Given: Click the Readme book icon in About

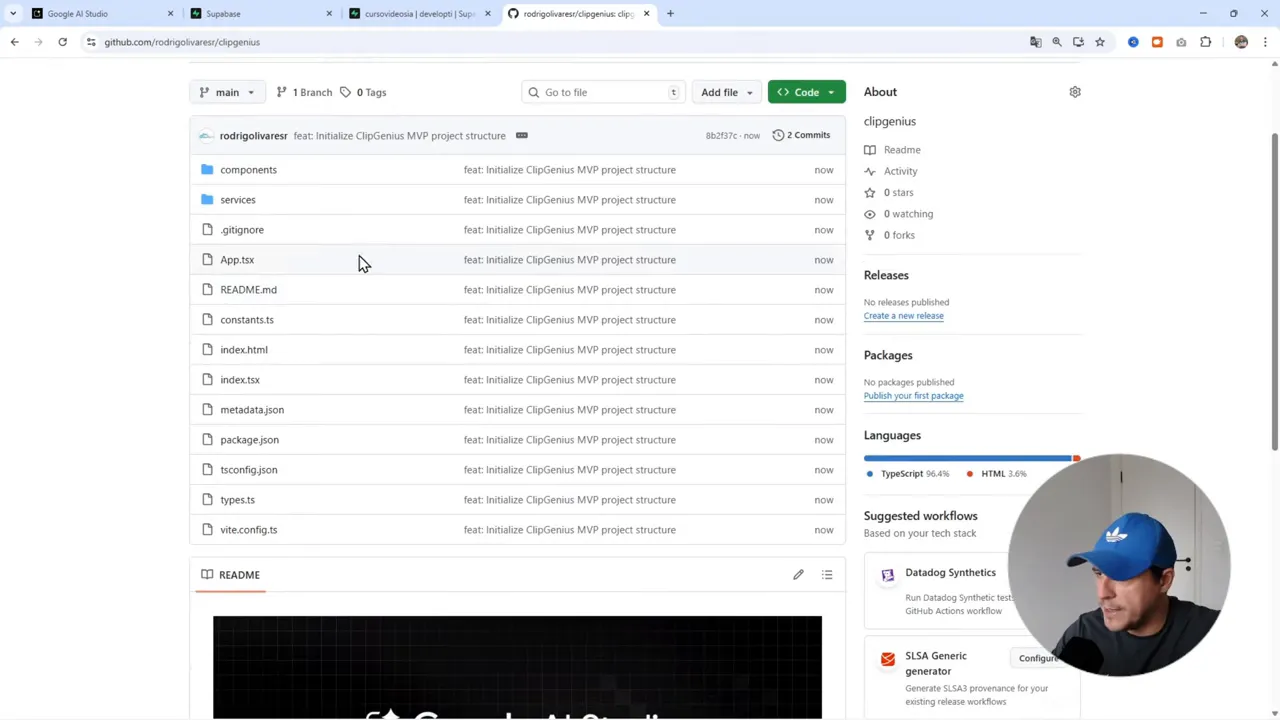Looking at the screenshot, I should tap(870, 149).
